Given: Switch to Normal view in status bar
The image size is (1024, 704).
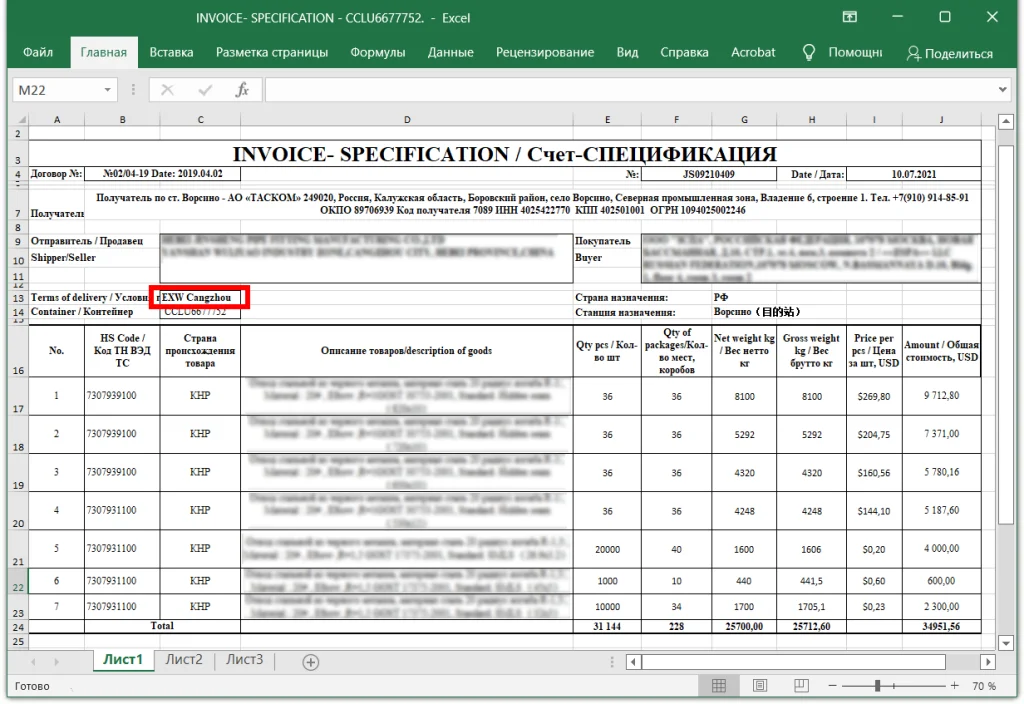Looking at the screenshot, I should point(719,686).
